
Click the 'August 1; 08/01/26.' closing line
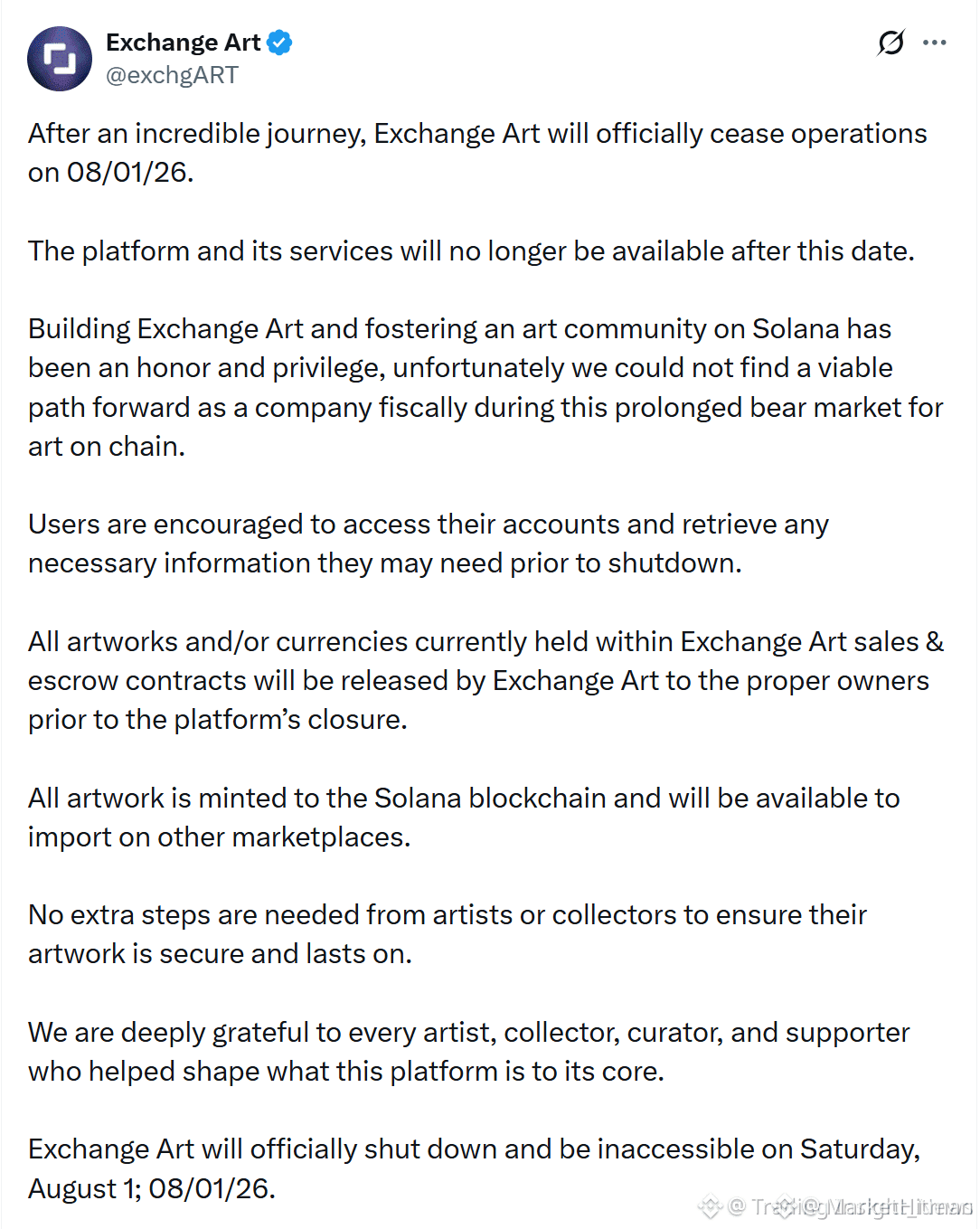click(x=152, y=1188)
